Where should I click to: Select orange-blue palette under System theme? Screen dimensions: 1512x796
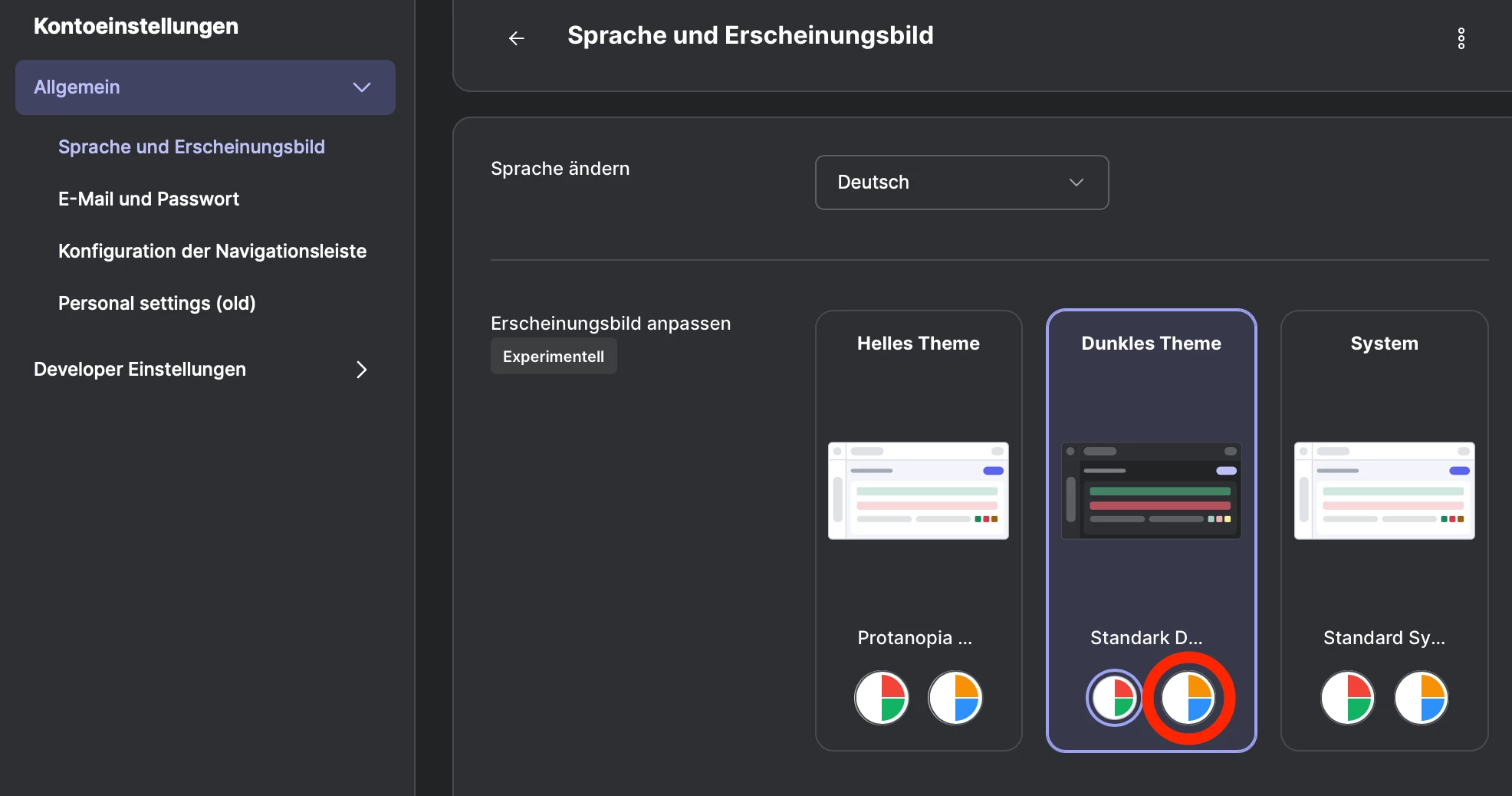click(1421, 698)
